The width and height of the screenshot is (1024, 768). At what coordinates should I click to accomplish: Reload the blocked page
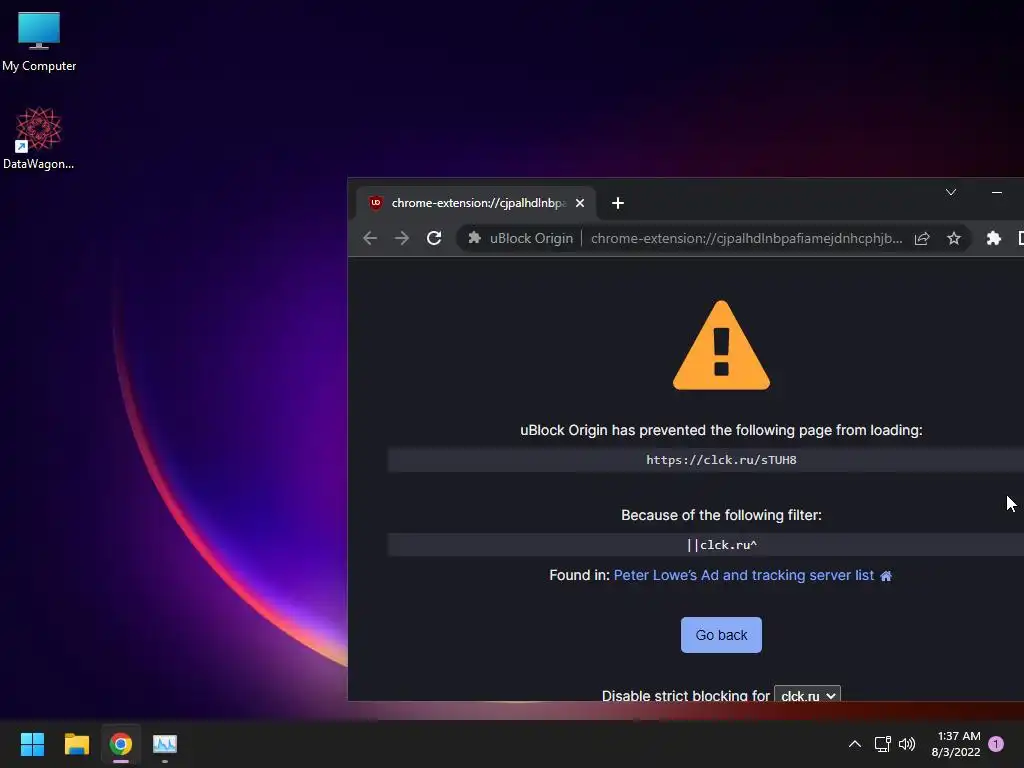click(x=434, y=238)
